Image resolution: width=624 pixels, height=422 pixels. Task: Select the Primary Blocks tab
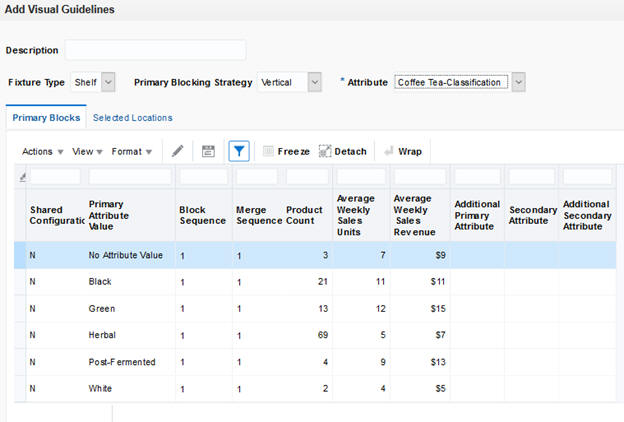[46, 118]
